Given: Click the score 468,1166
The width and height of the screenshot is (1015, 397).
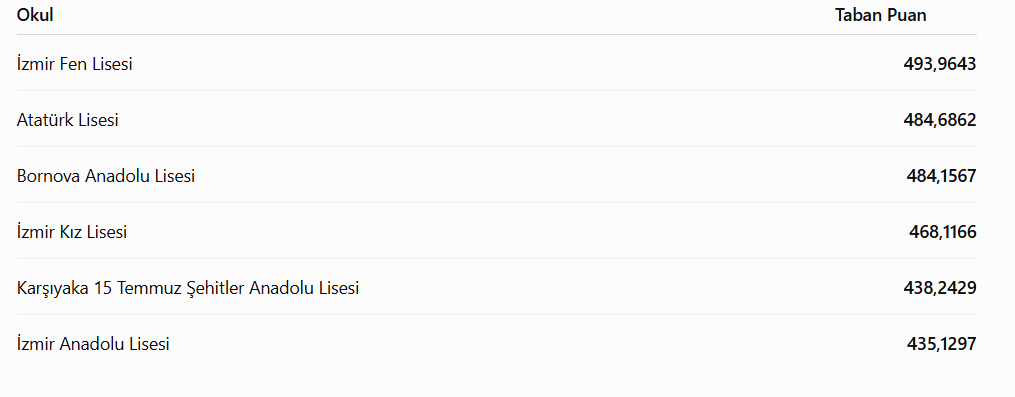Looking at the screenshot, I should click(x=942, y=231).
